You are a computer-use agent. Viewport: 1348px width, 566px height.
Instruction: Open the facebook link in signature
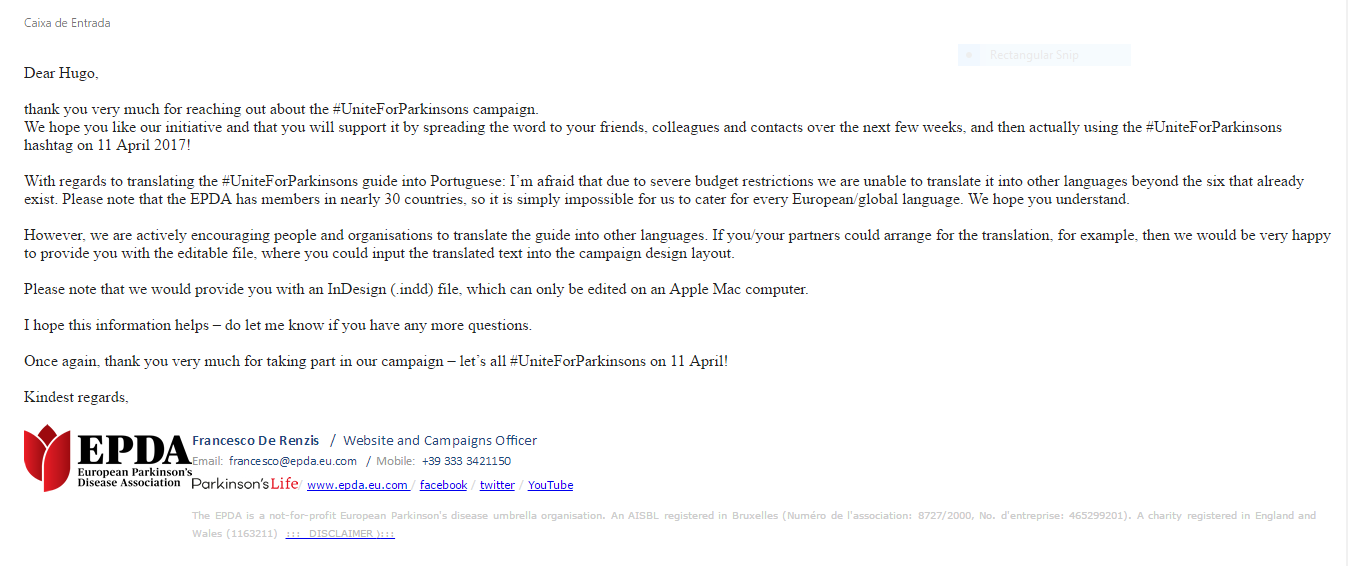coord(443,485)
